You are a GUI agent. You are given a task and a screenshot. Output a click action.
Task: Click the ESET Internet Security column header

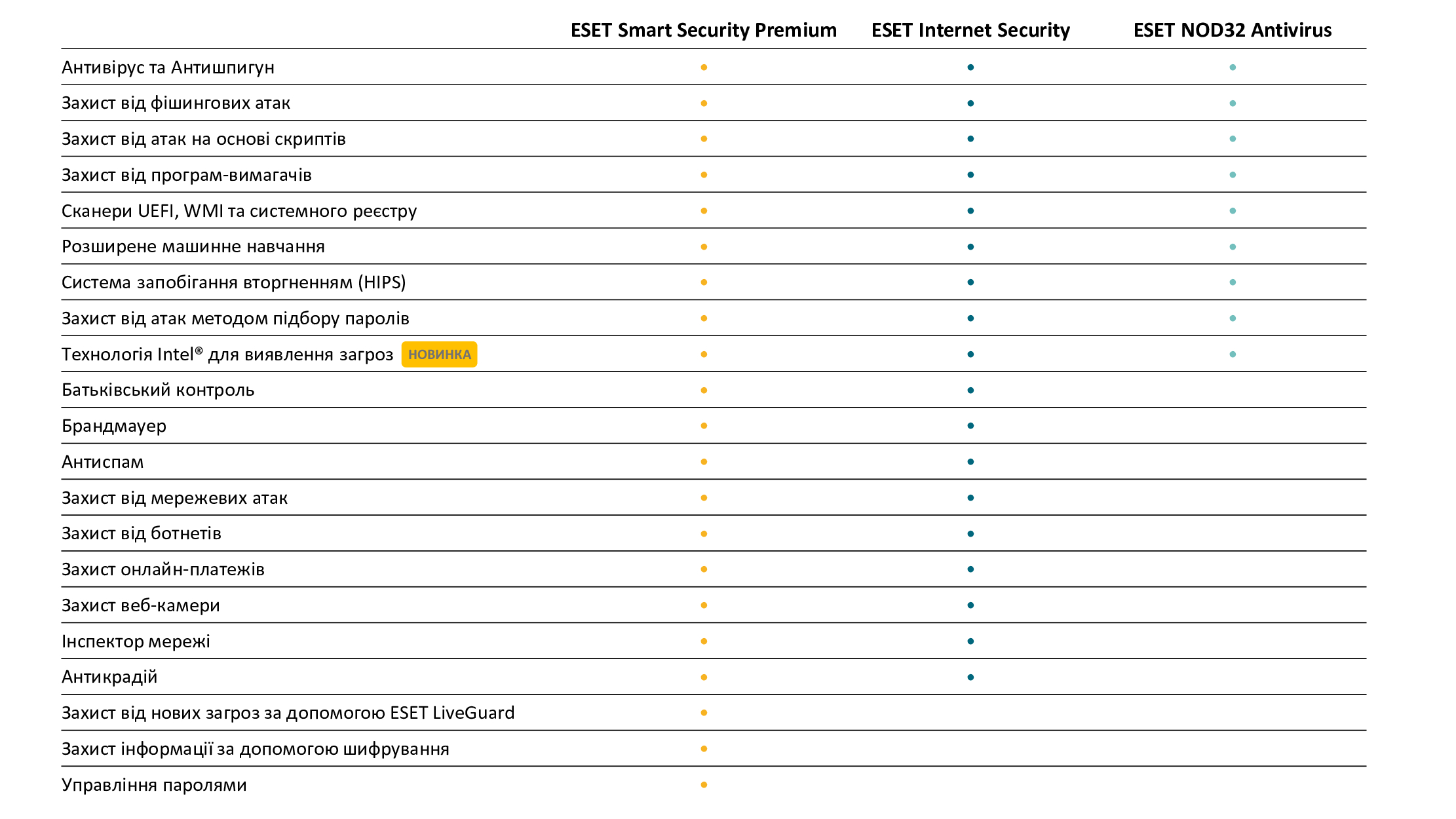coord(970,30)
